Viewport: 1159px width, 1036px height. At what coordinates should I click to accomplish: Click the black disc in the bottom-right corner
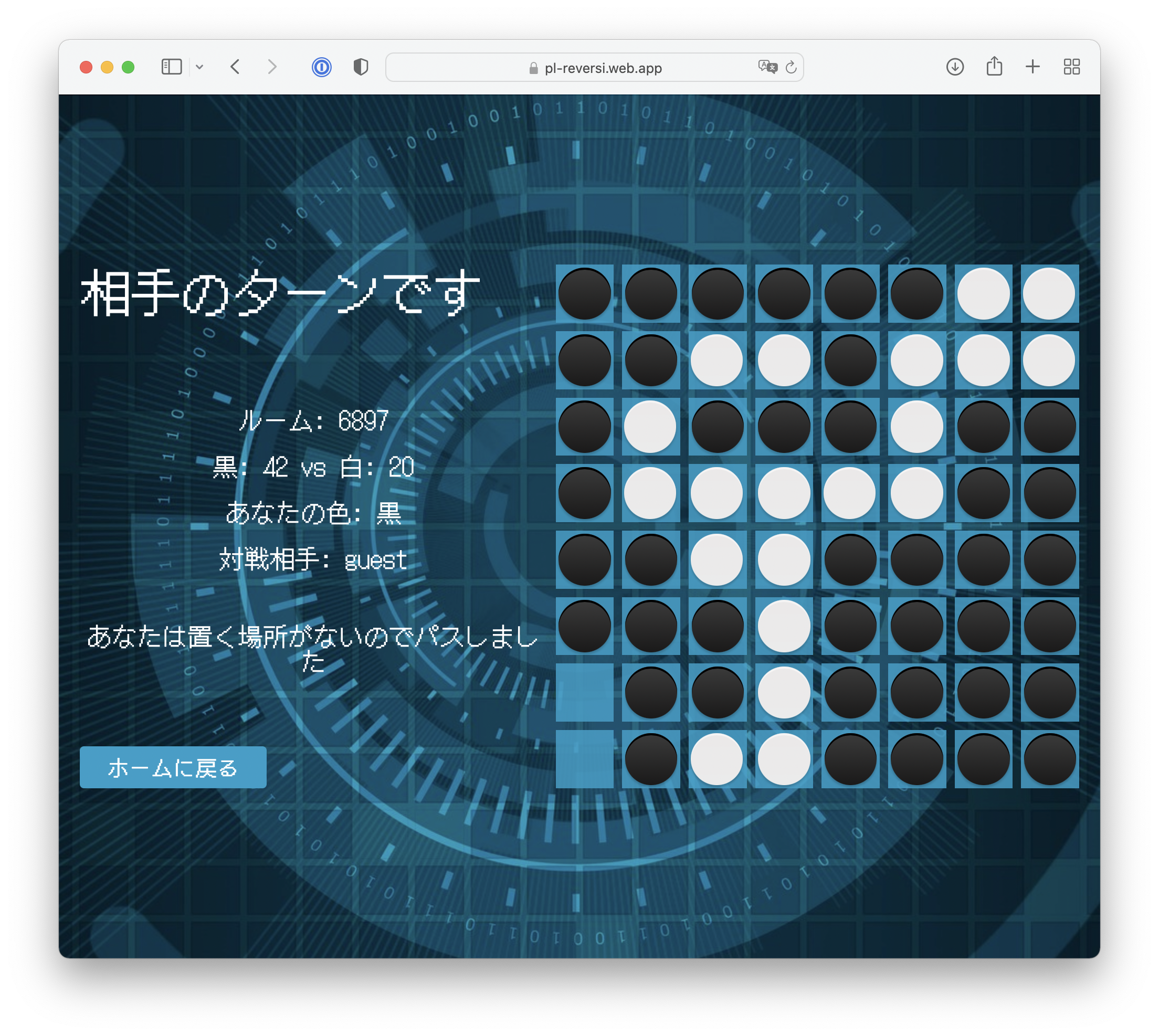click(x=1049, y=759)
